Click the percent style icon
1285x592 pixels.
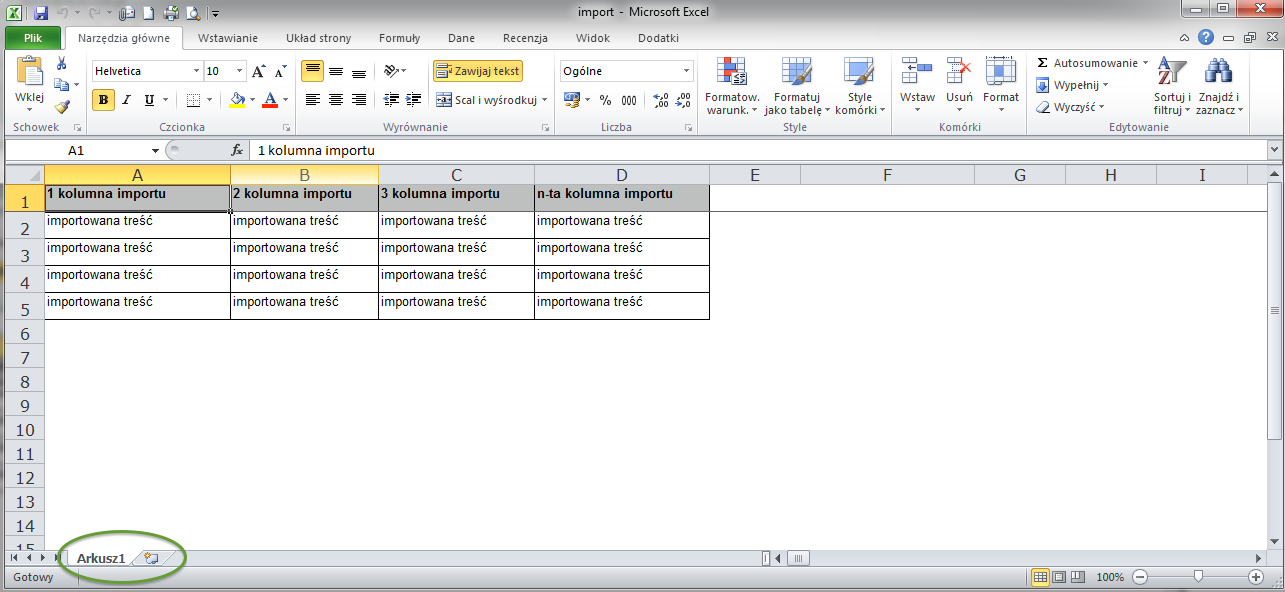(x=605, y=100)
